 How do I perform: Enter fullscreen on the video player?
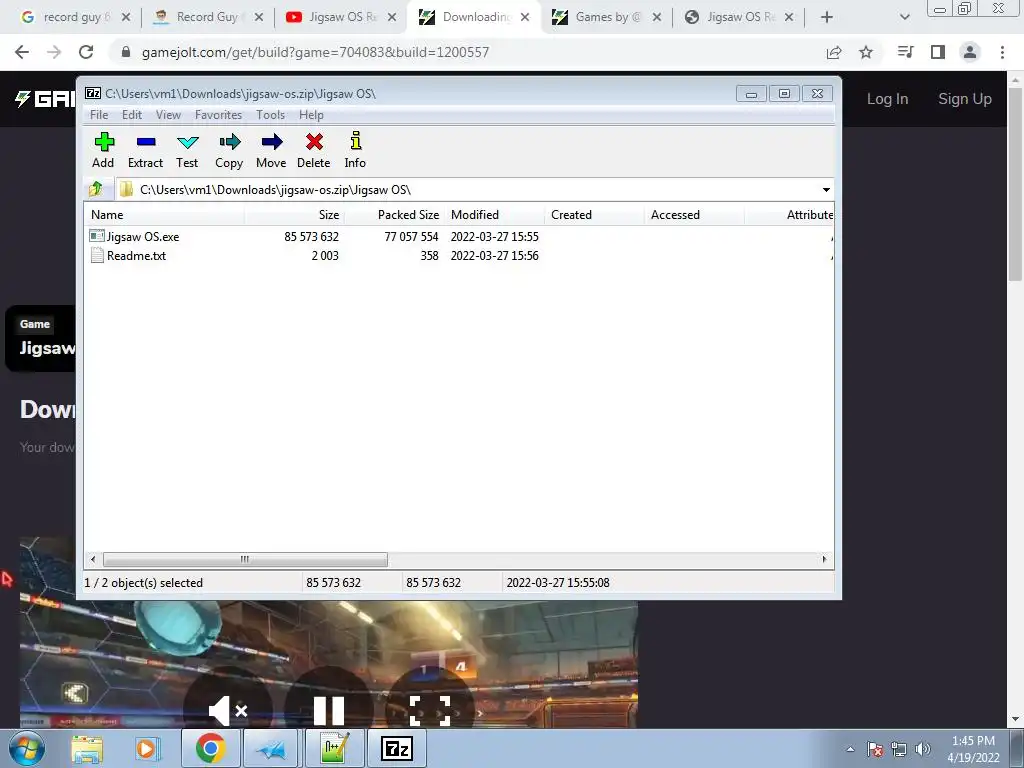pos(430,711)
